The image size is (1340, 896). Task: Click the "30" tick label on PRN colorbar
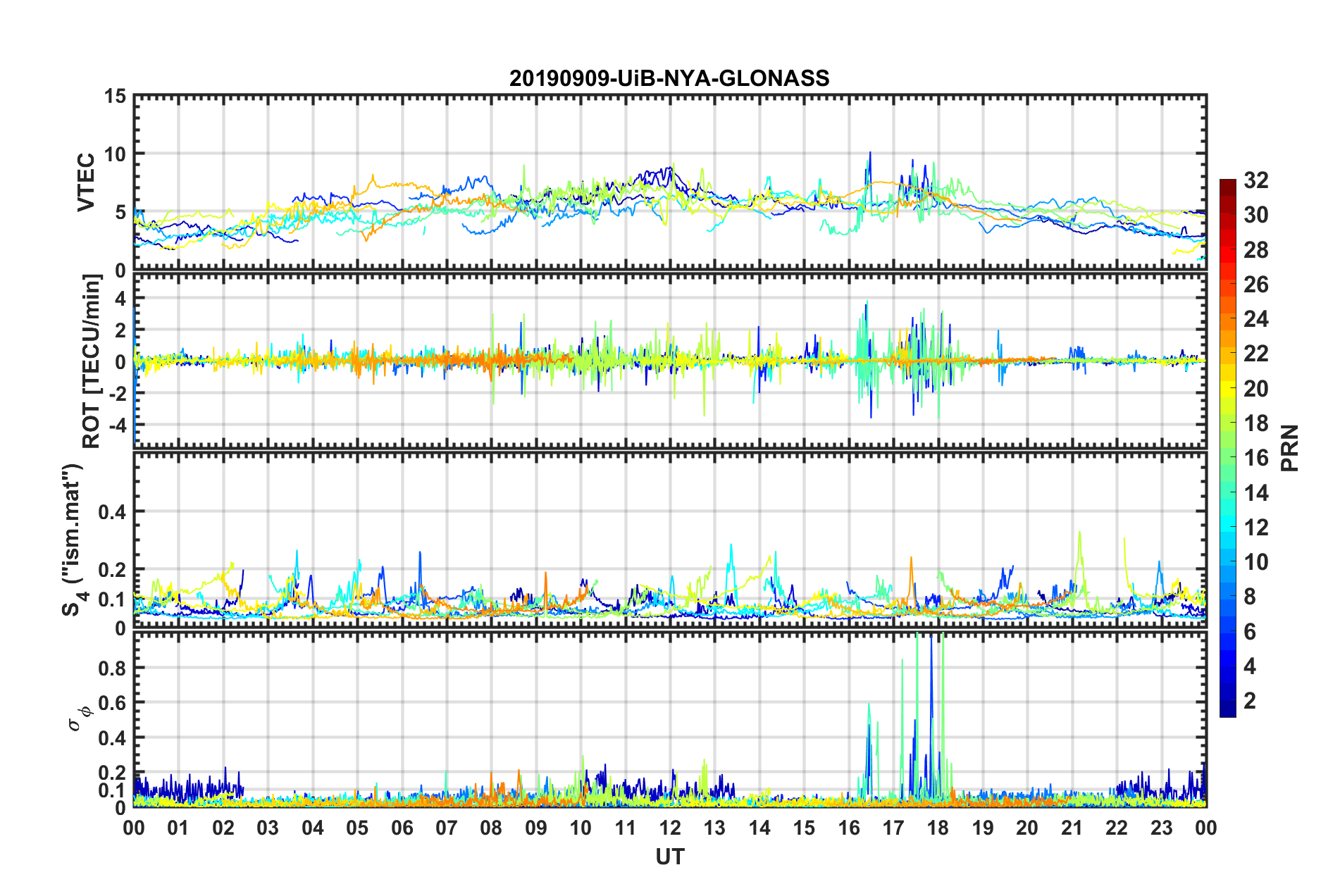pos(1255,215)
